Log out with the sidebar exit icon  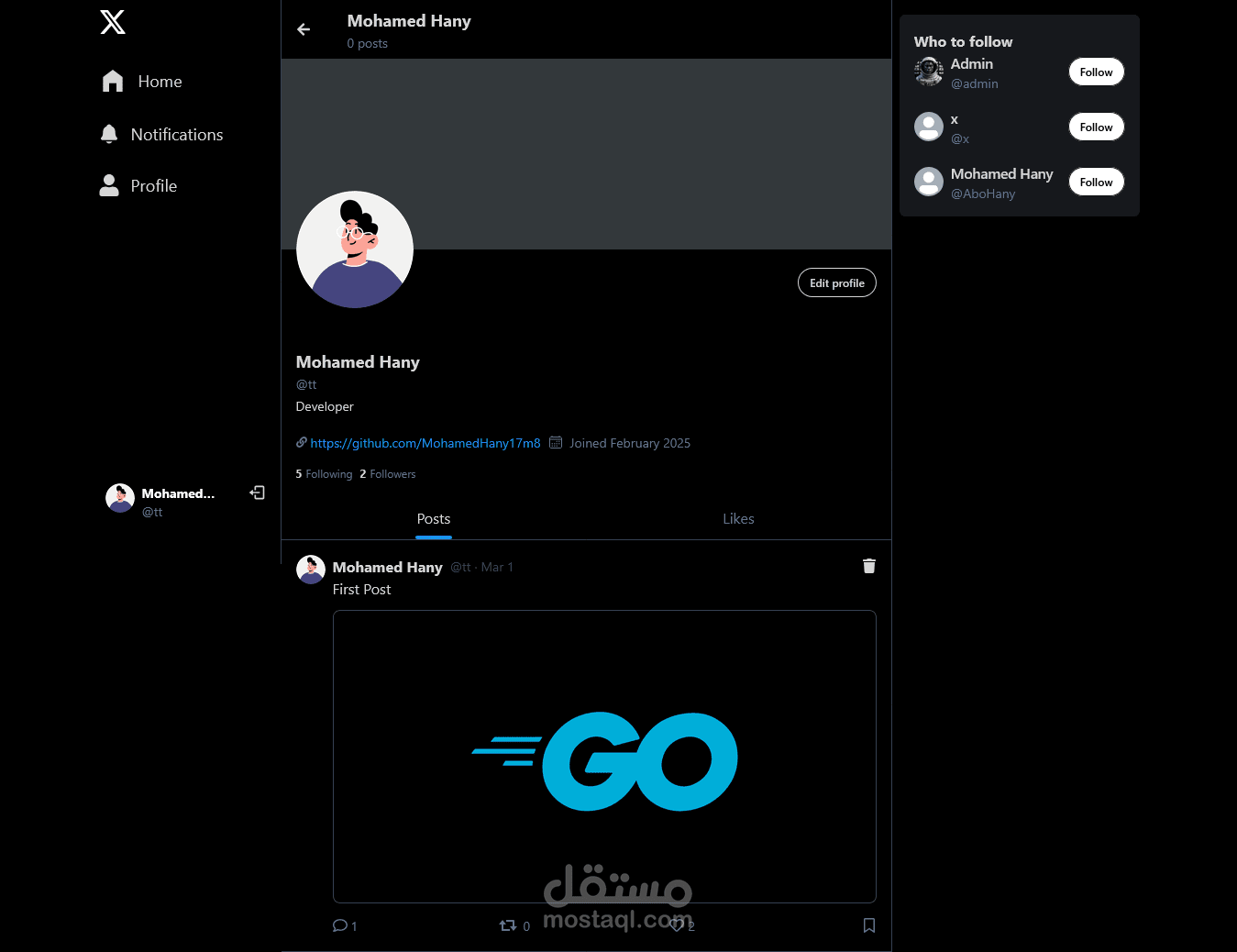pos(258,493)
